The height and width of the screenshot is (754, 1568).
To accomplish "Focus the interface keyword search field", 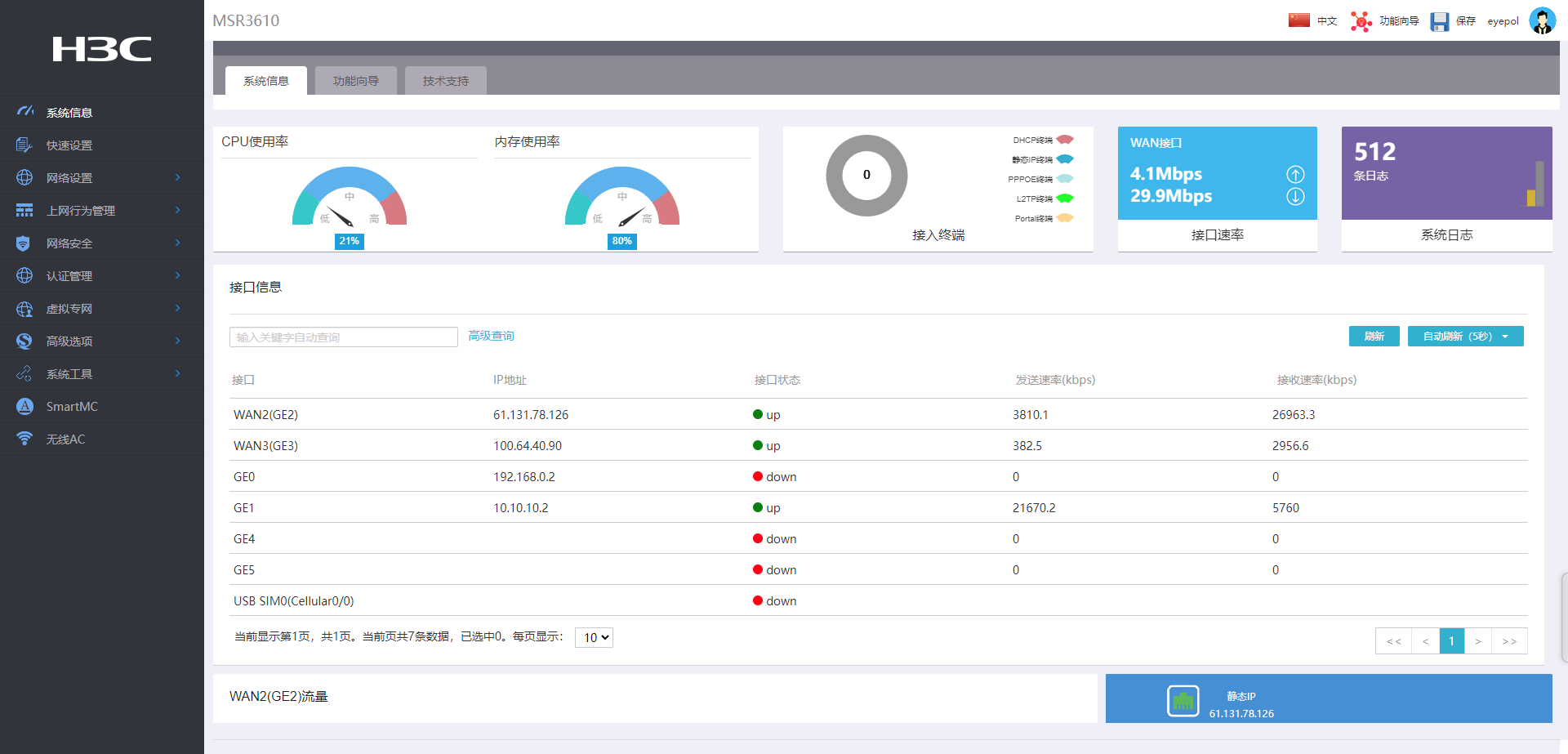I will (343, 337).
